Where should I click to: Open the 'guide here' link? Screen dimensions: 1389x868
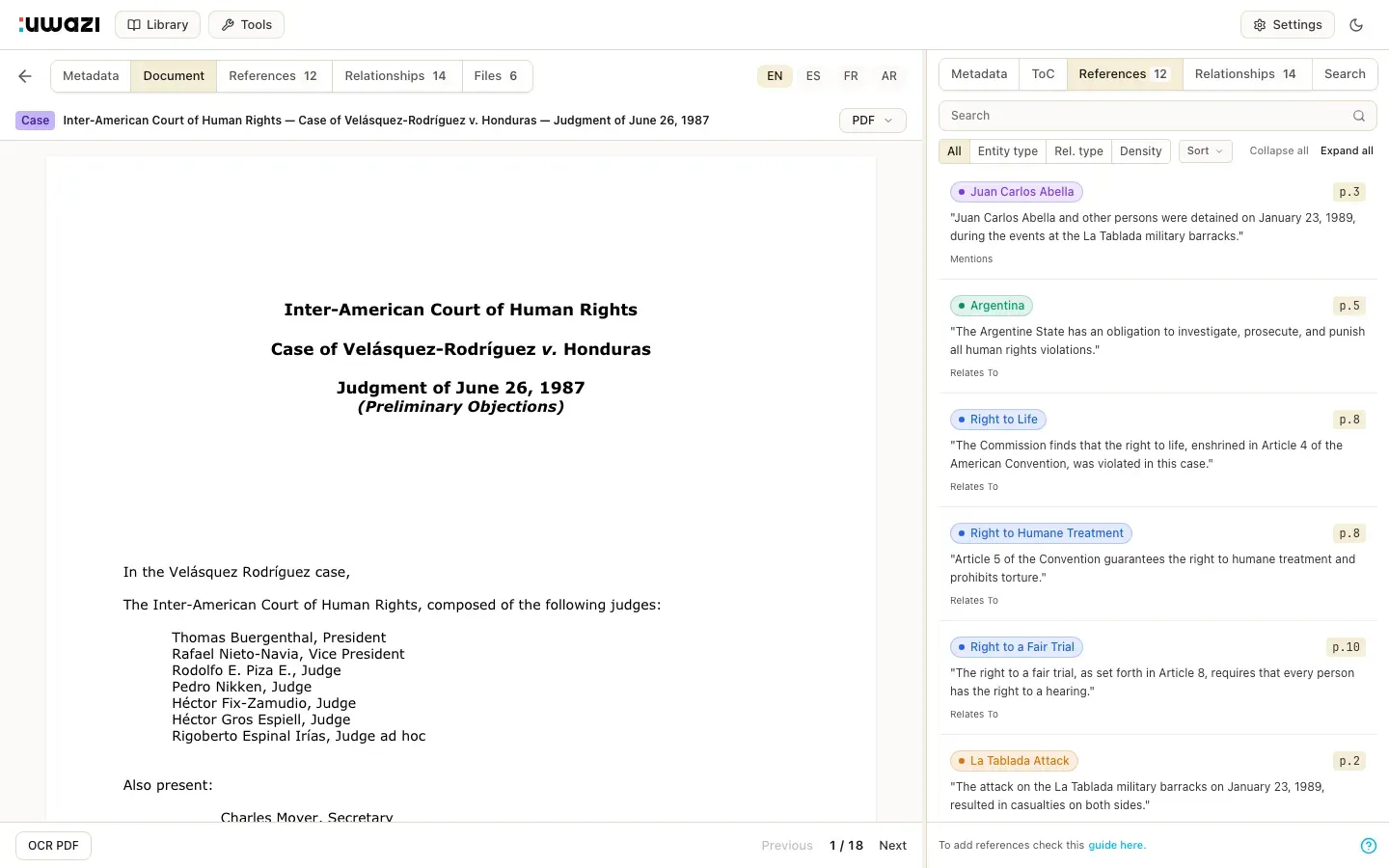pyautogui.click(x=1116, y=844)
